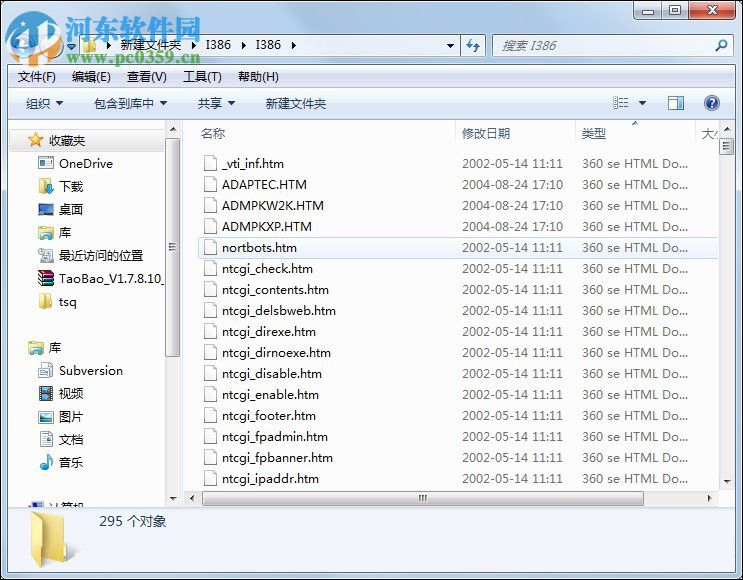Click the OneDrive icon in sidebar
743x580 pixels.
pos(46,163)
